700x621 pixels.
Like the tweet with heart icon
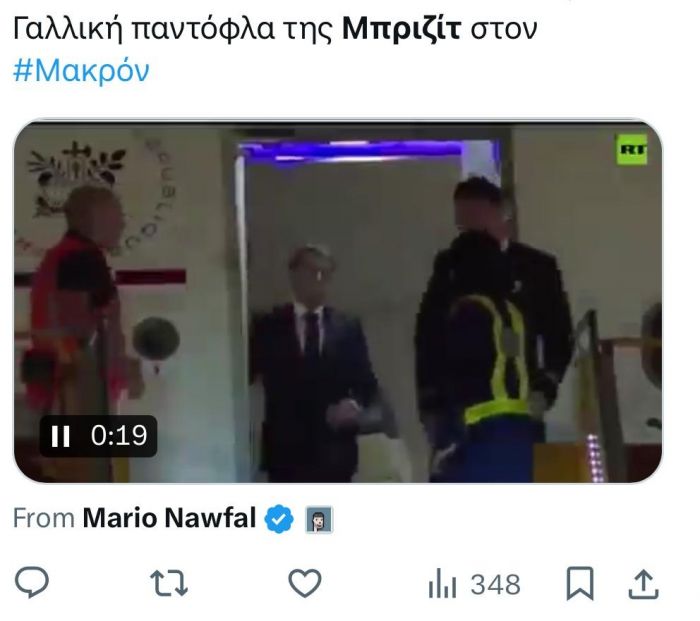305,583
